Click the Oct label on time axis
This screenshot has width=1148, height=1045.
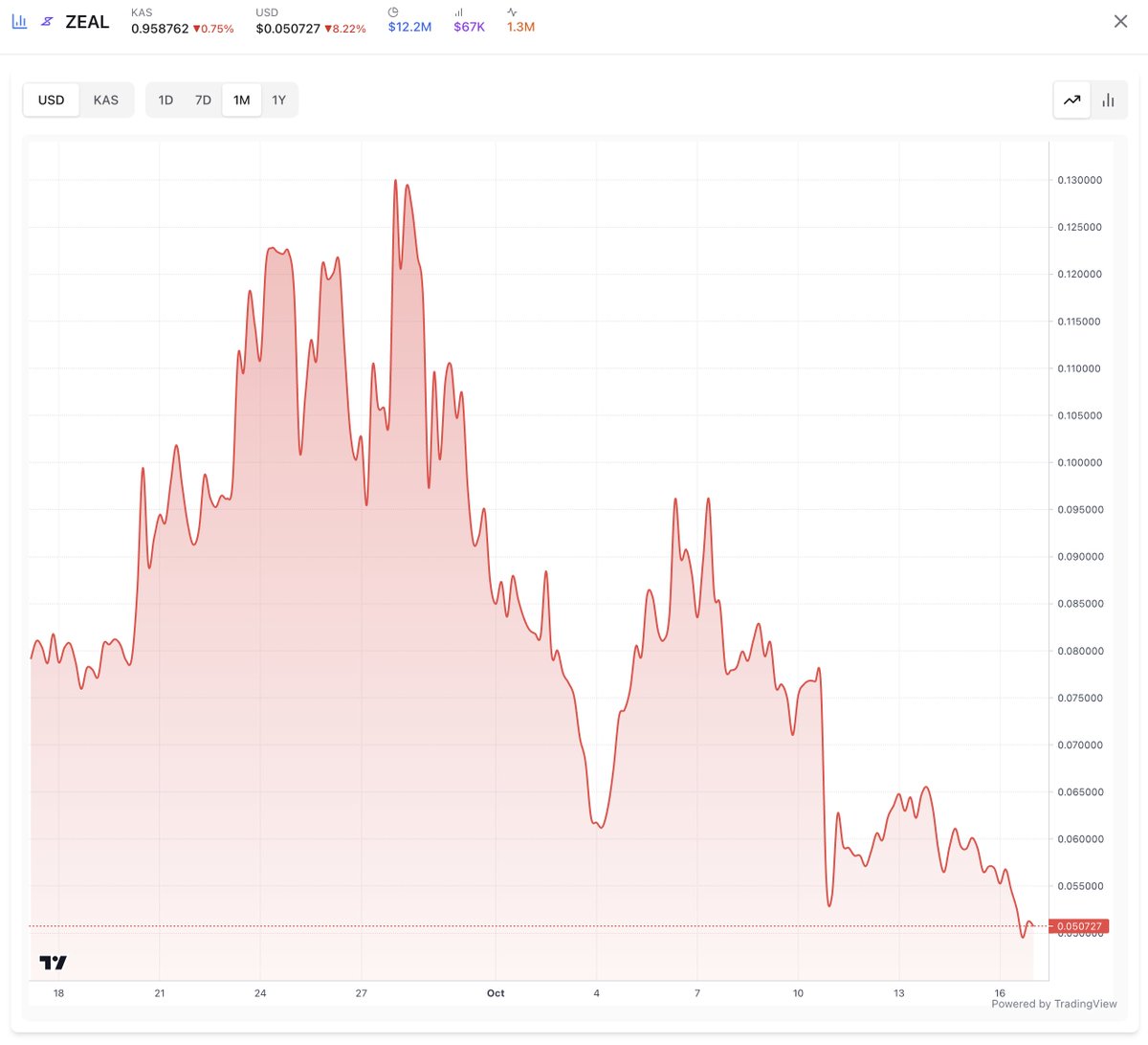click(x=496, y=993)
